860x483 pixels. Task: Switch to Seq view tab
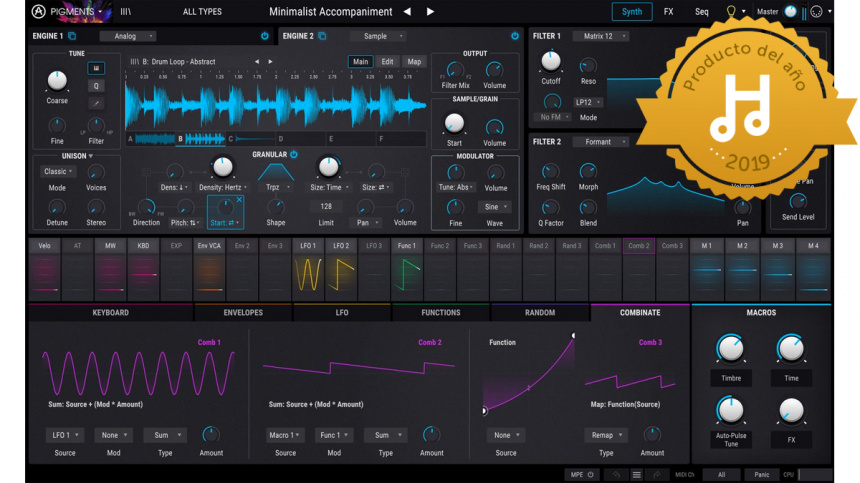[x=701, y=12]
